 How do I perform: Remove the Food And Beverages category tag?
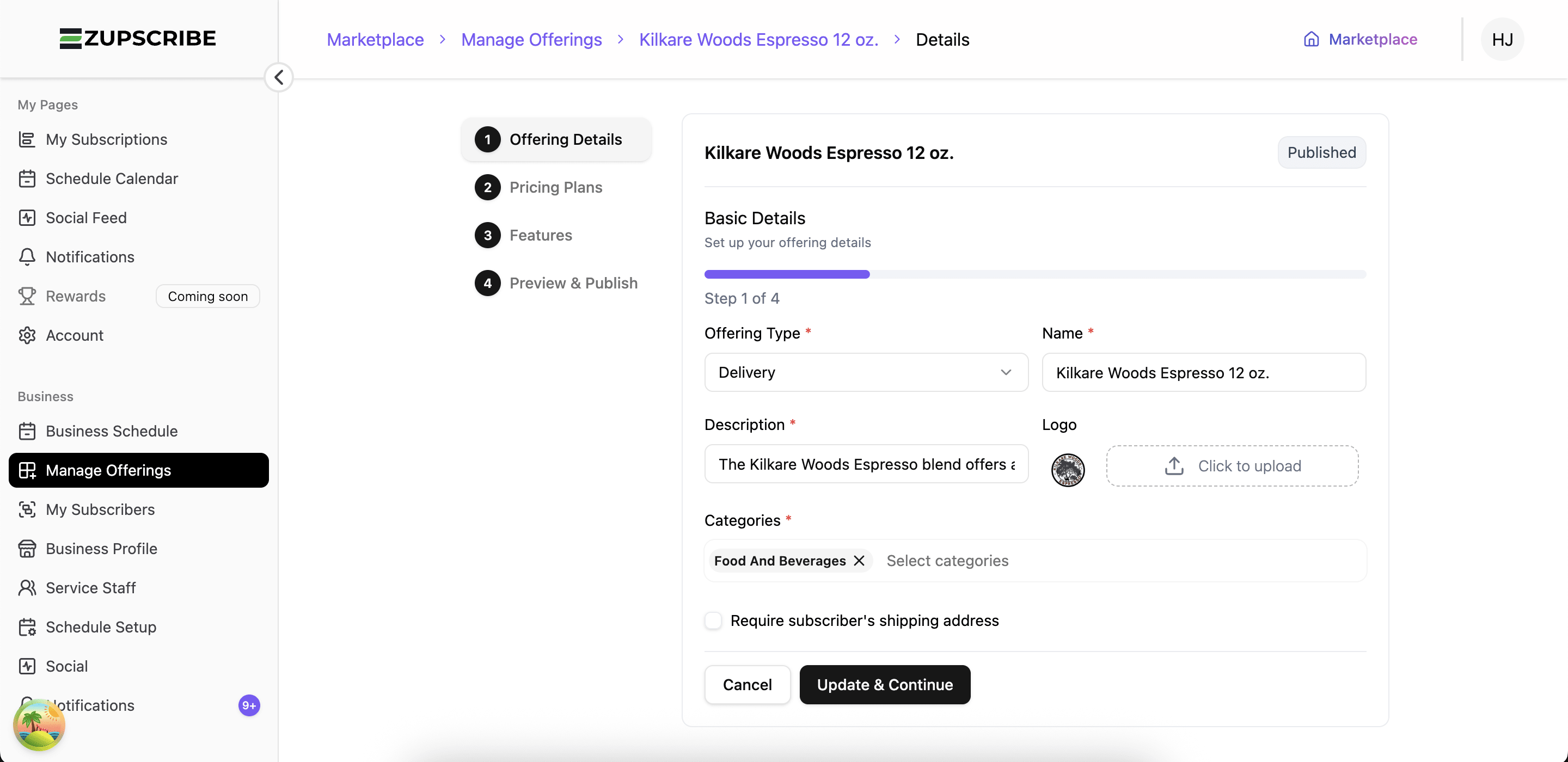[859, 561]
